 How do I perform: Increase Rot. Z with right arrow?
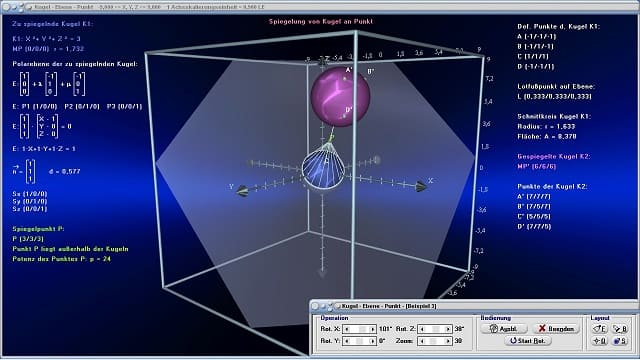[x=447, y=329]
